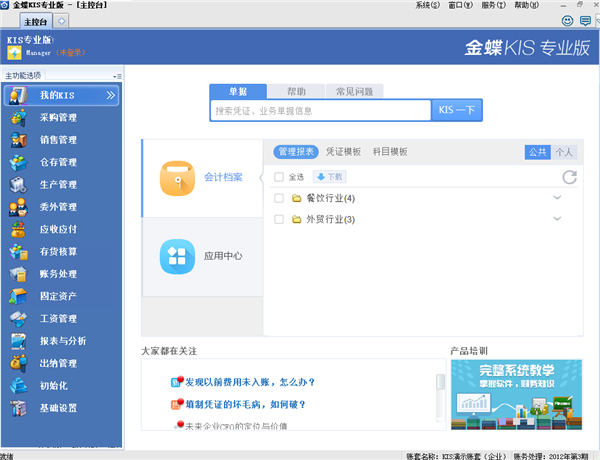Expand the 餐饮行业 row chevron
The image size is (600, 460).
(x=557, y=198)
